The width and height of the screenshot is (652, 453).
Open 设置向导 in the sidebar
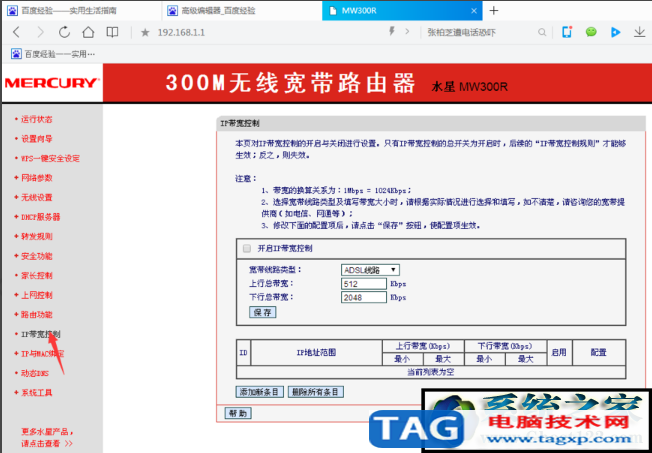(x=37, y=139)
